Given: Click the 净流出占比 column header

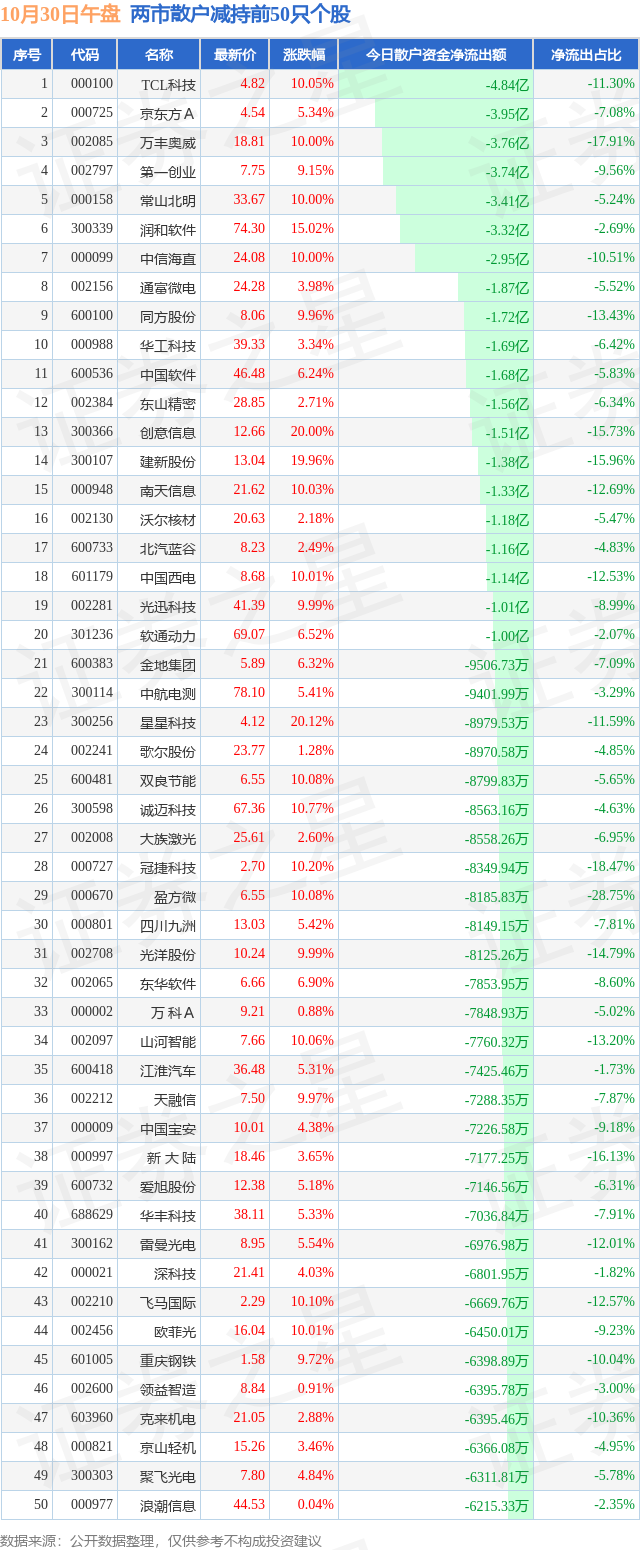Looking at the screenshot, I should pos(586,55).
